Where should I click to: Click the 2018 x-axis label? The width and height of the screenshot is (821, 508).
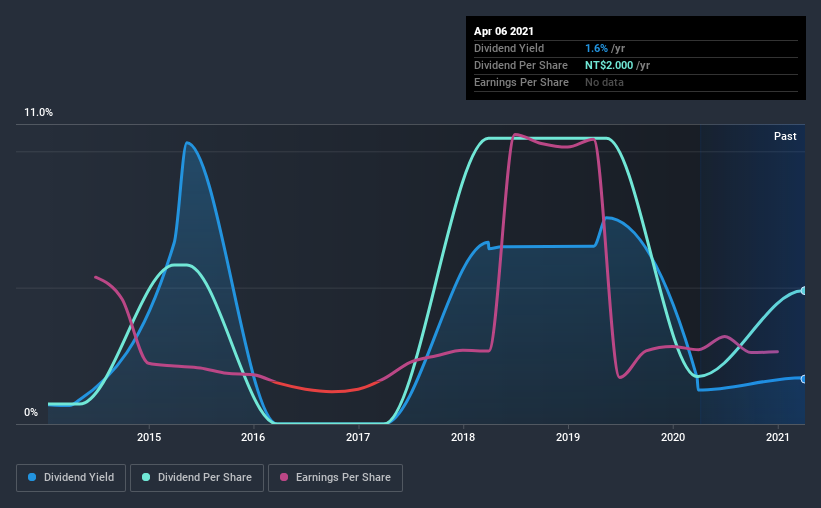pyautogui.click(x=463, y=437)
